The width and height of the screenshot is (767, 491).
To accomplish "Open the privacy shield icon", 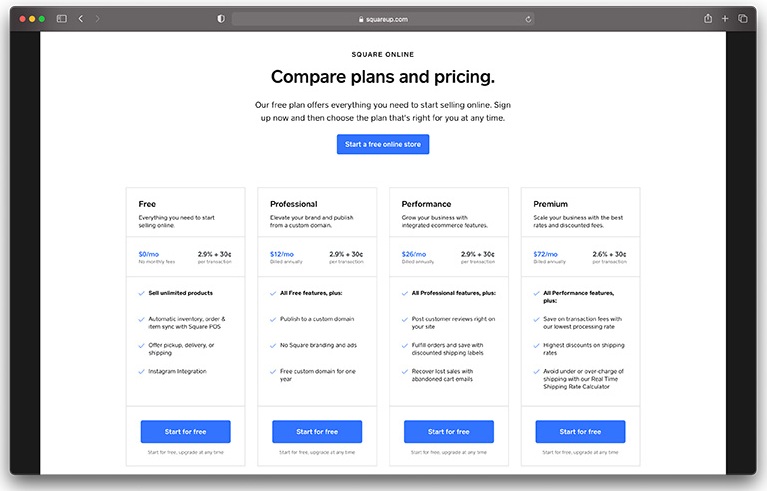I will [221, 19].
